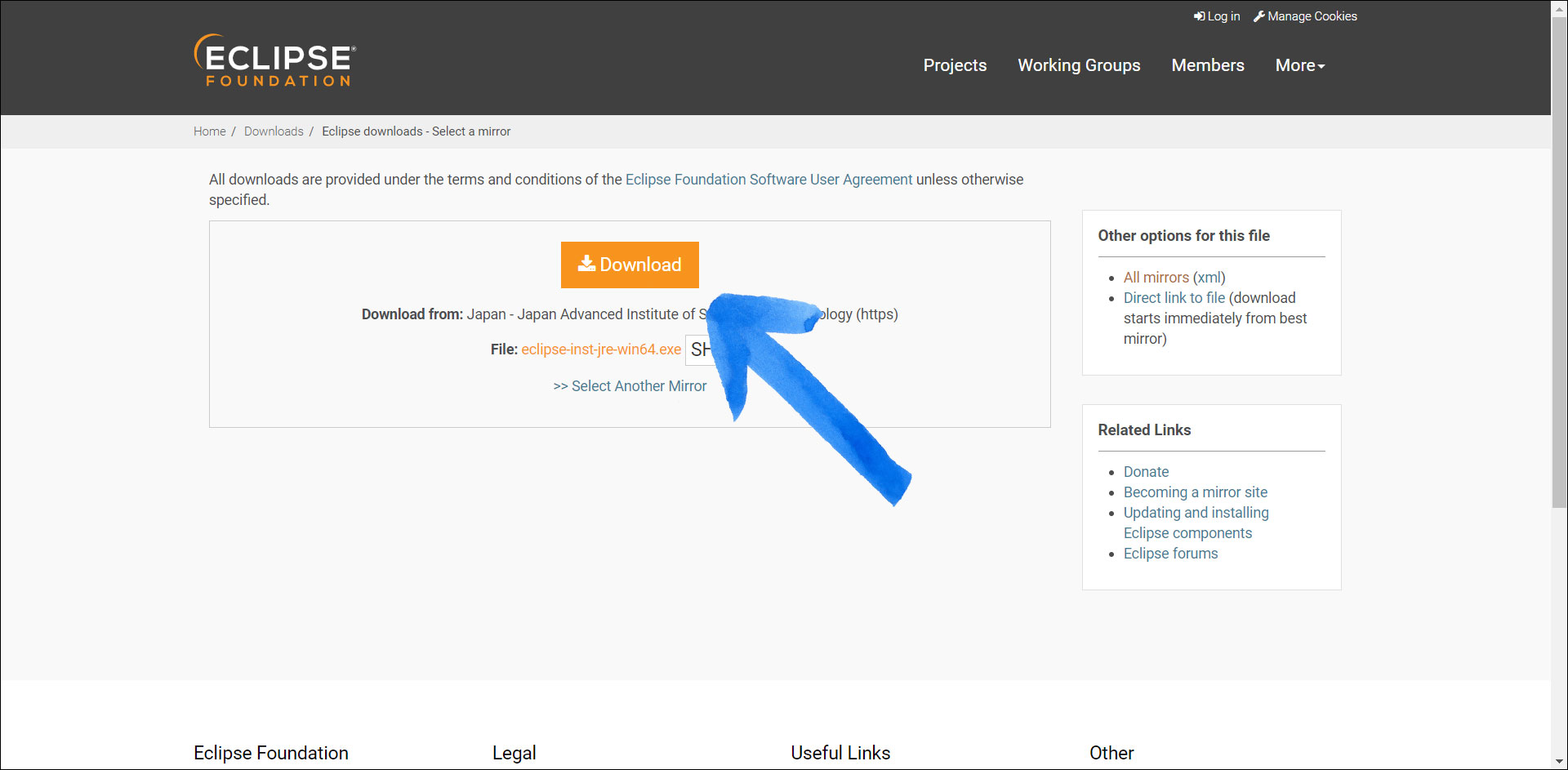This screenshot has height=770, width=1568.
Task: Open Manage Cookies settings
Action: 1305,16
